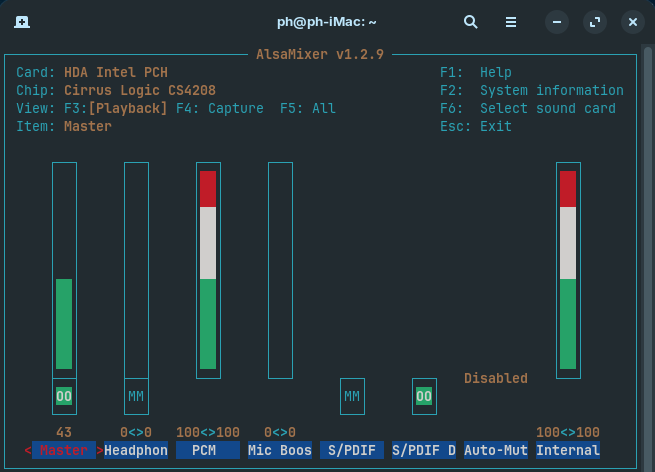Click the Headphone volume bar
The image size is (655, 472).
(x=136, y=270)
